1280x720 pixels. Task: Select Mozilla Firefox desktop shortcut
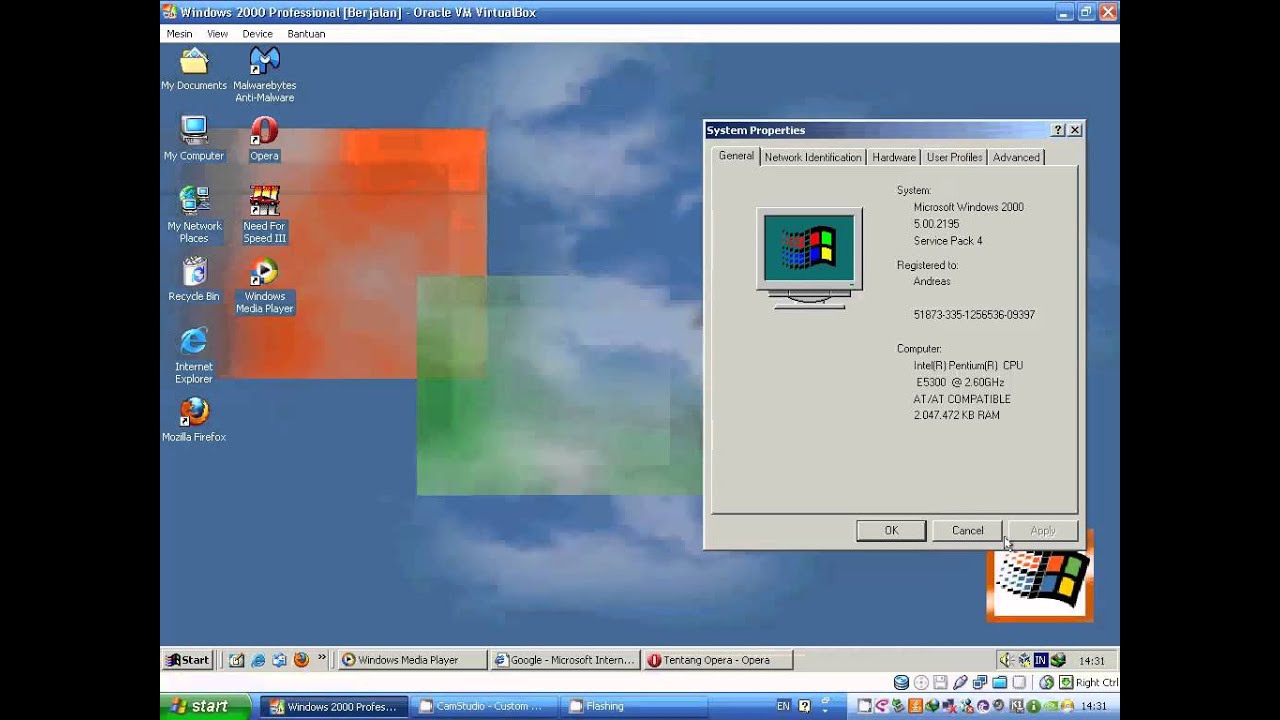(x=194, y=420)
